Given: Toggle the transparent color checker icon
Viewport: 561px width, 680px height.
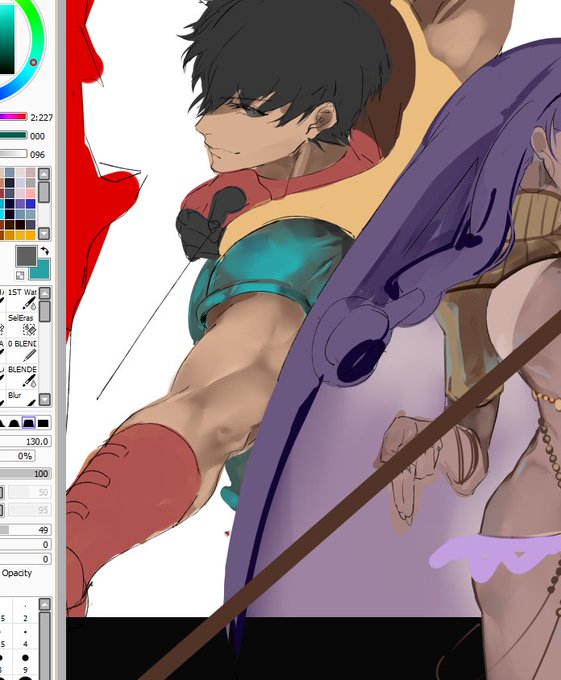Looking at the screenshot, I should click(x=20, y=275).
